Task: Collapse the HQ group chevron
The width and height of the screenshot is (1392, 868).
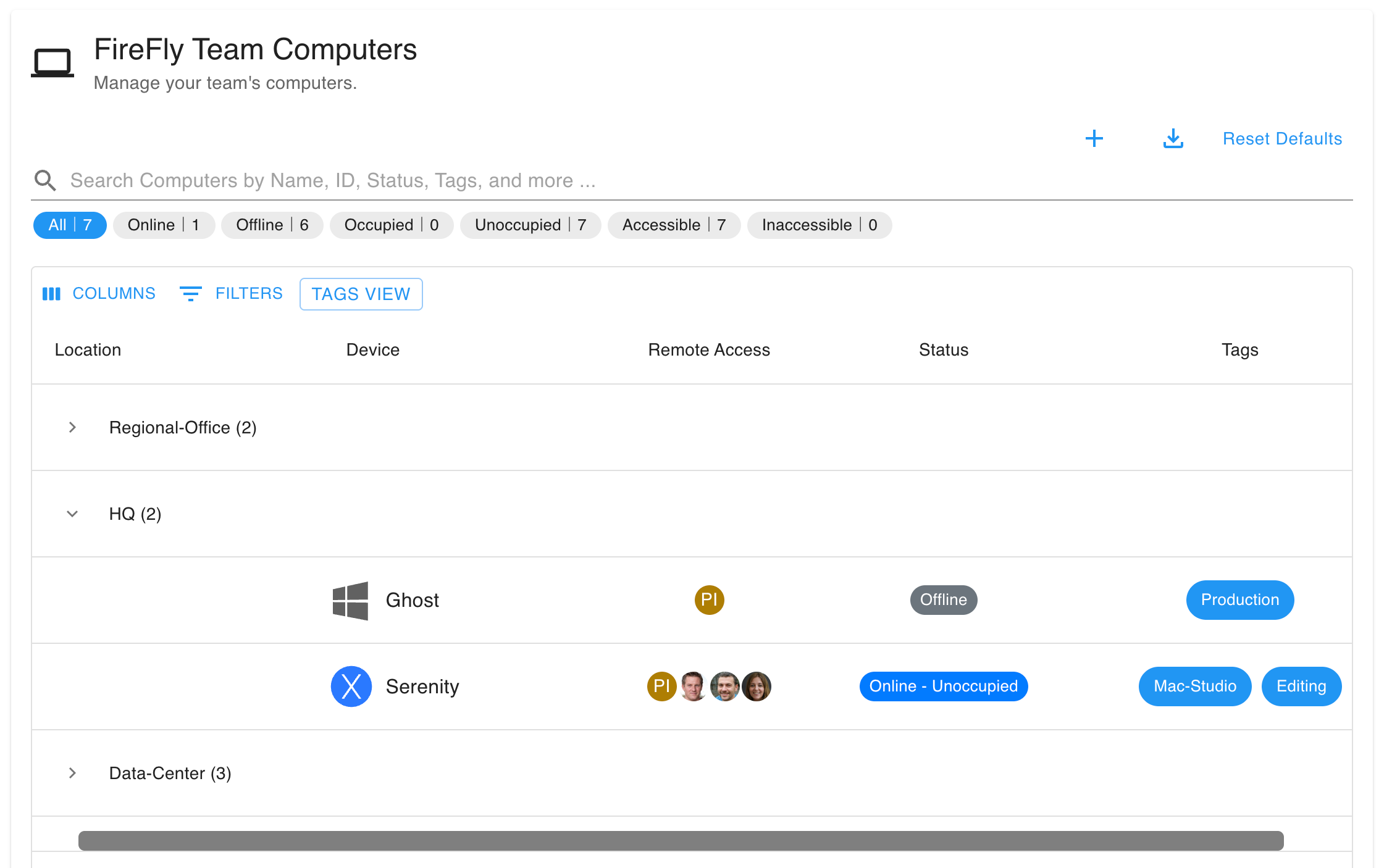Action: pos(72,514)
